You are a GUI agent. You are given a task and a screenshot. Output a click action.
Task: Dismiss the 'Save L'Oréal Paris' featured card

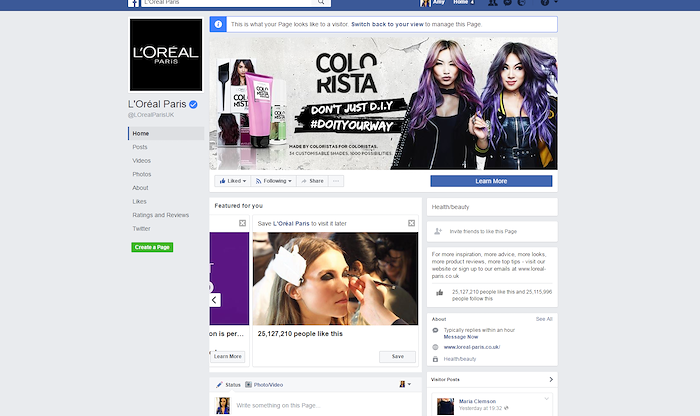click(412, 223)
